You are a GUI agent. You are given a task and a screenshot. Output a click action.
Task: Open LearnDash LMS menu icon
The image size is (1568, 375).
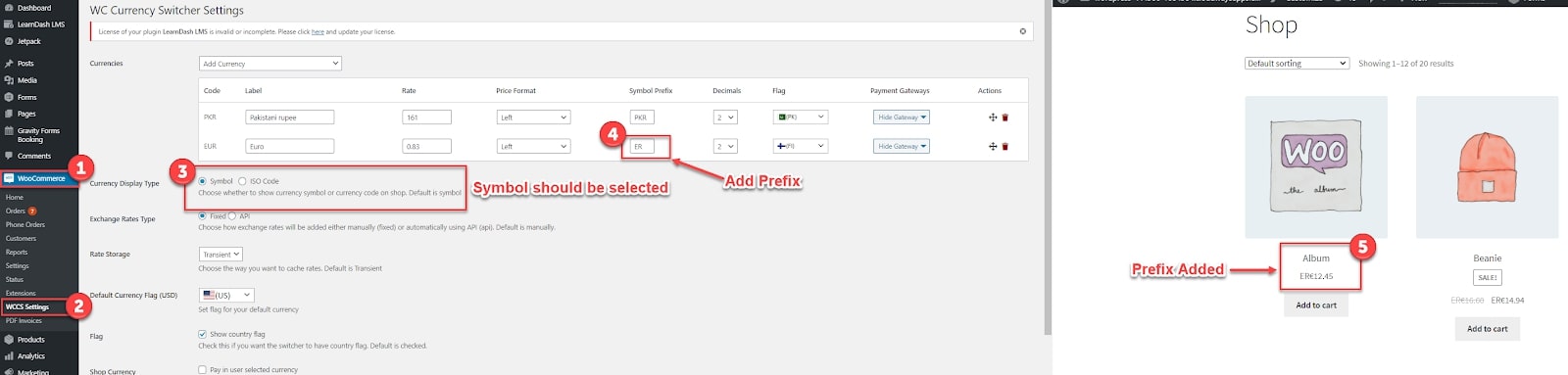click(x=9, y=24)
